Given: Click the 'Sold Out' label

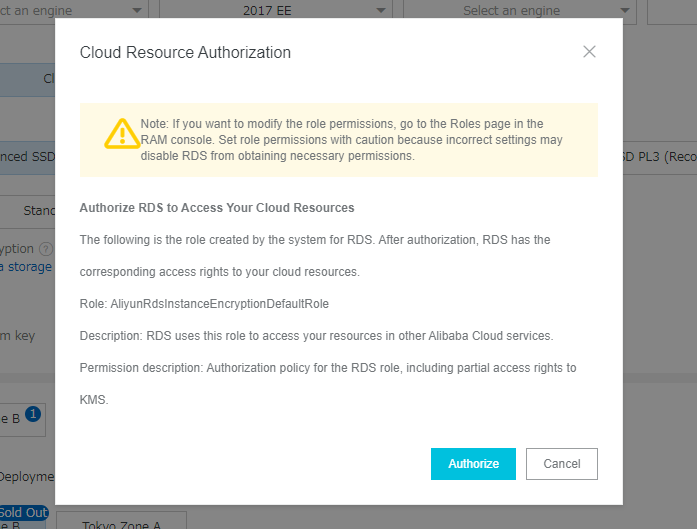Looking at the screenshot, I should tap(24, 513).
